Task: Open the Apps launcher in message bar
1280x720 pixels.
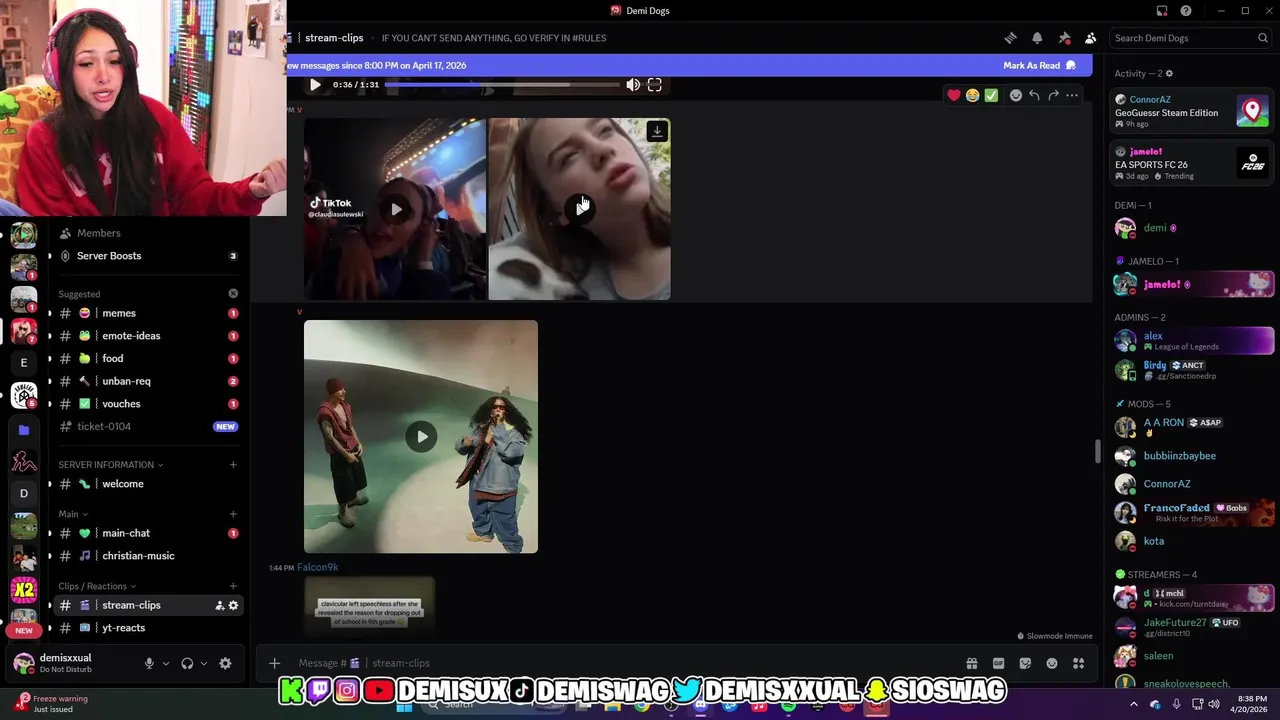Action: [x=1078, y=663]
